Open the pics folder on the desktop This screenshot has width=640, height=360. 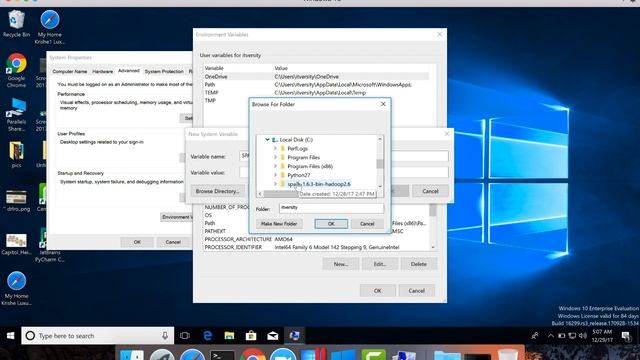tap(16, 154)
